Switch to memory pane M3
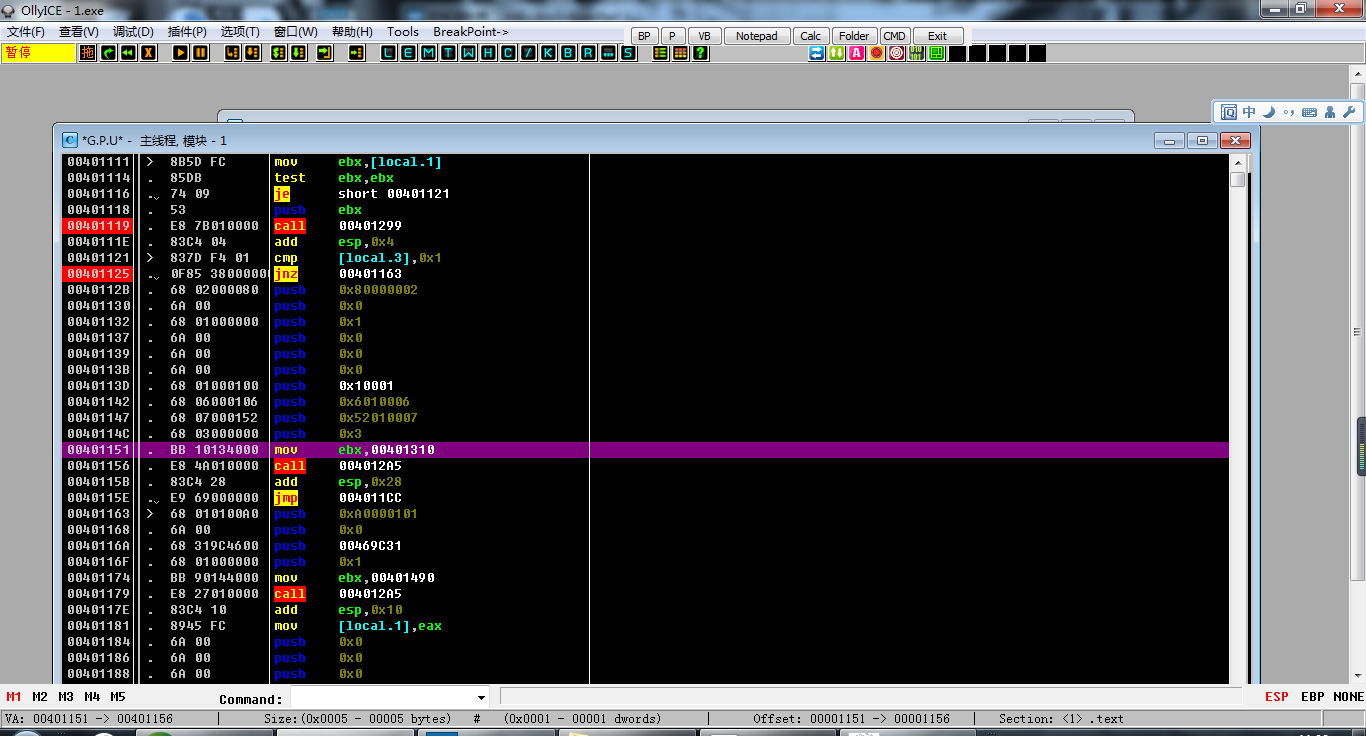1366x736 pixels. [66, 697]
